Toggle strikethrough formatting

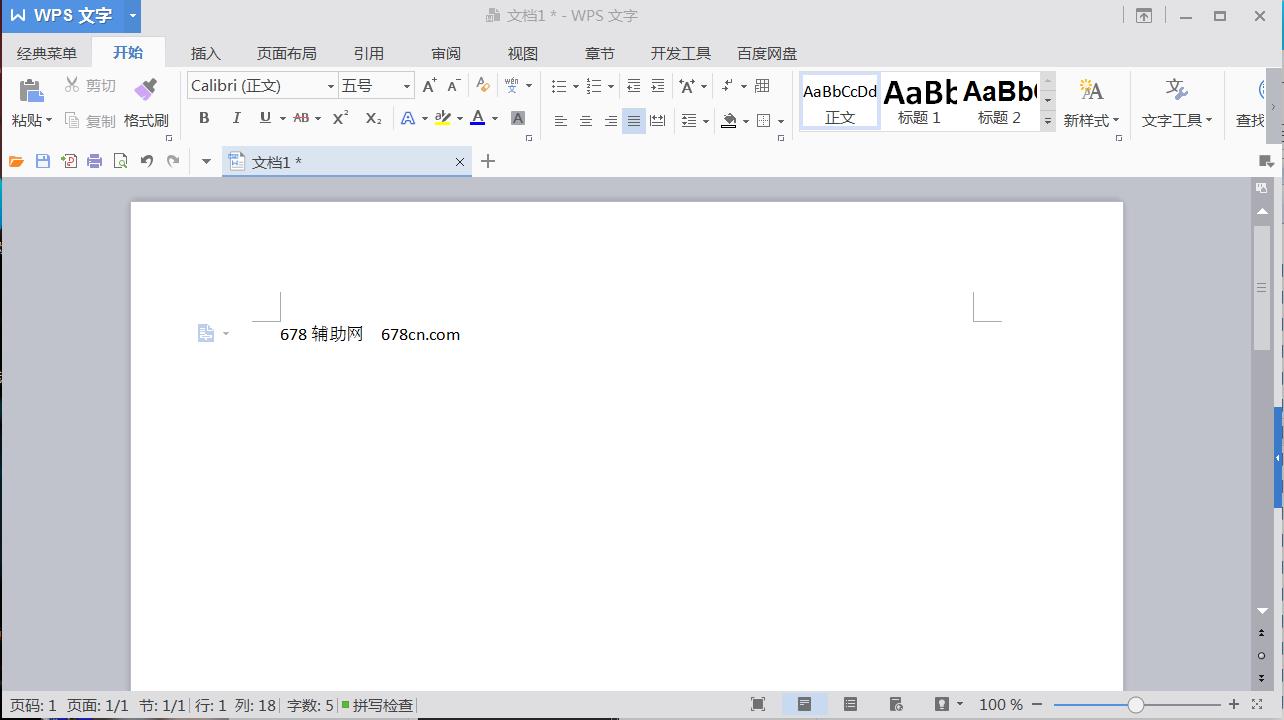301,118
